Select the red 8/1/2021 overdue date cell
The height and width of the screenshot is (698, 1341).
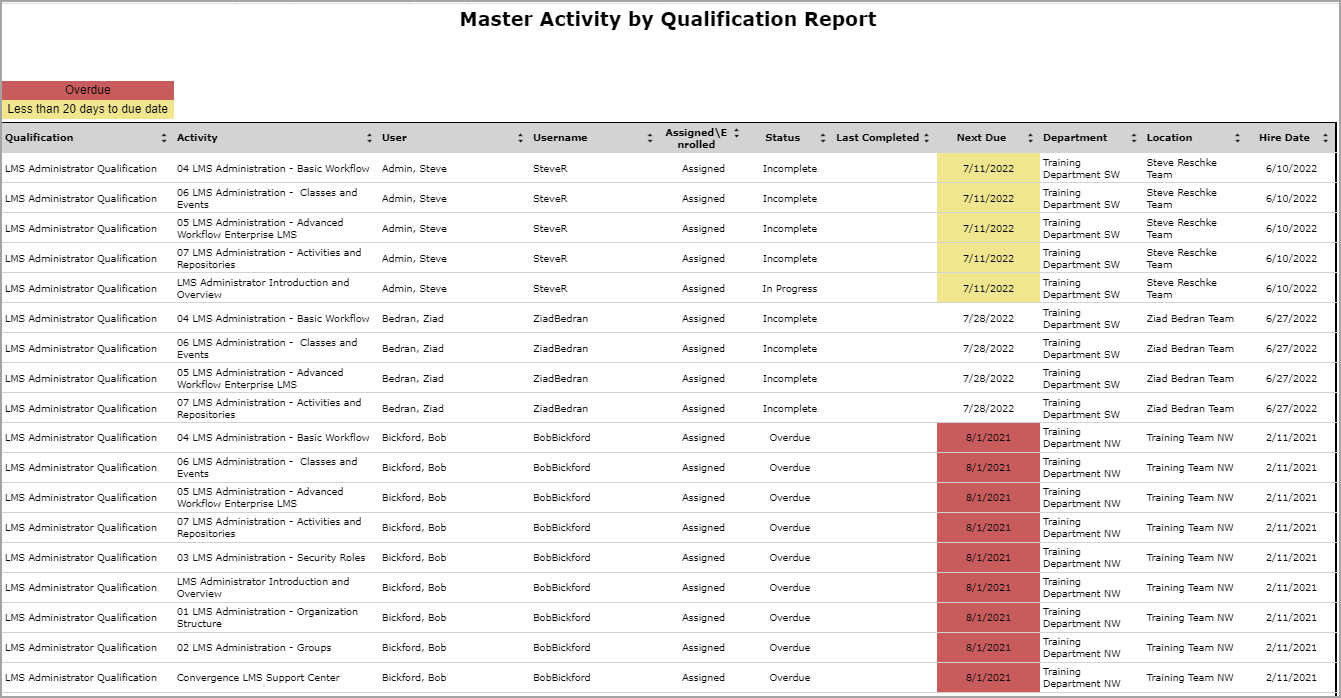987,437
